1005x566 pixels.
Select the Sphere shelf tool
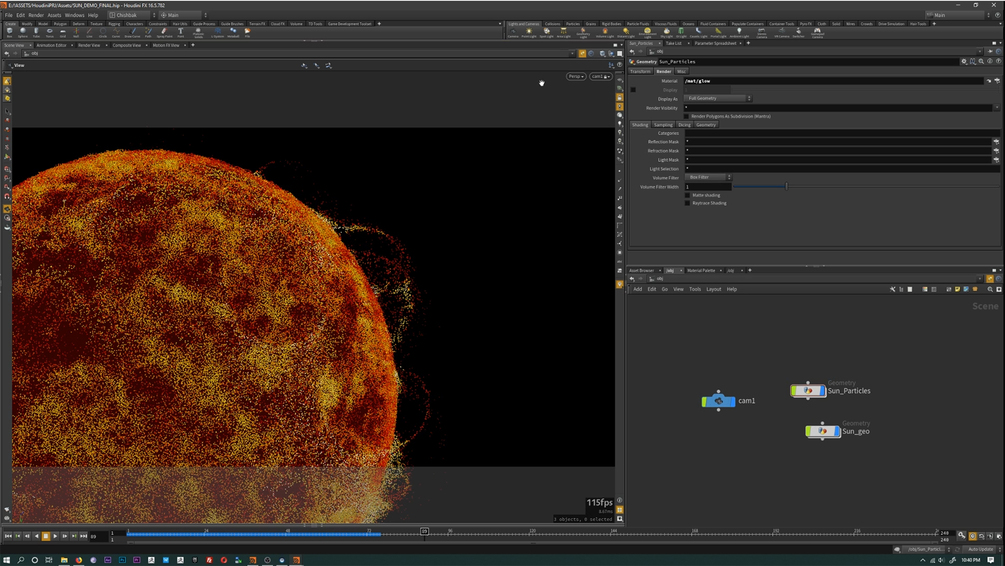23,32
